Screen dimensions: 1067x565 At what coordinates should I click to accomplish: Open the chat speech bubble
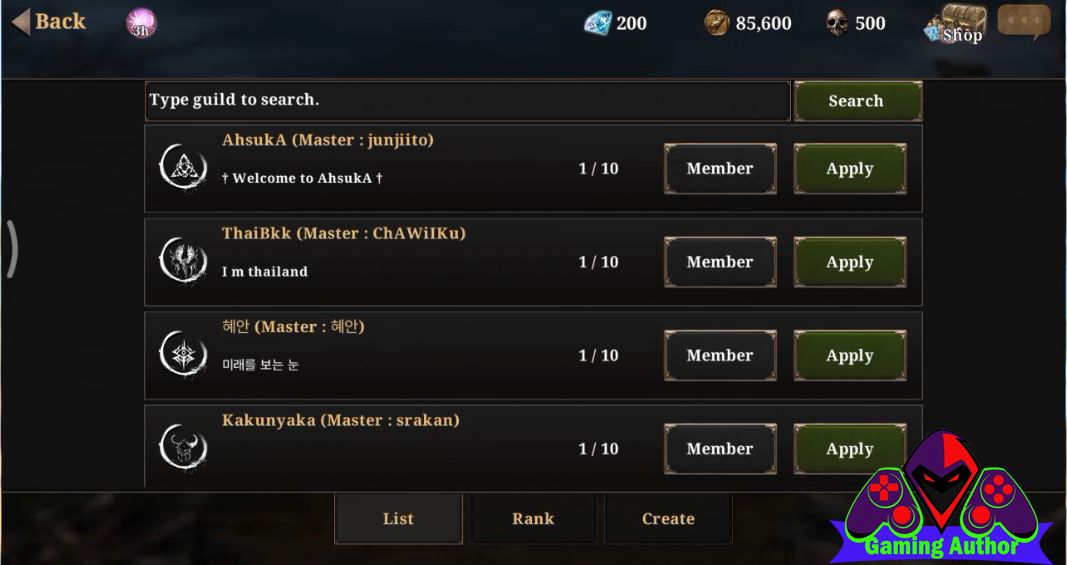1024,22
